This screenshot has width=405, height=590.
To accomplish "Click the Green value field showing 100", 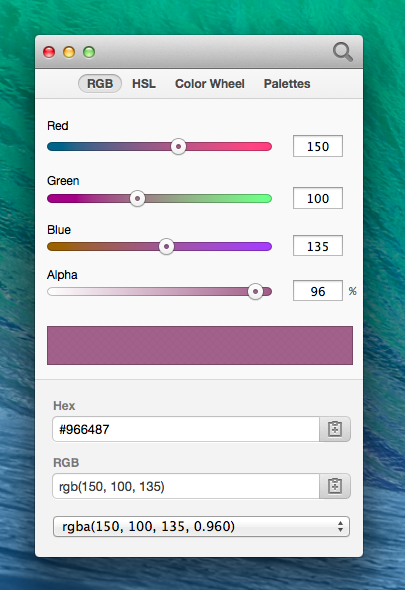I will 318,198.
